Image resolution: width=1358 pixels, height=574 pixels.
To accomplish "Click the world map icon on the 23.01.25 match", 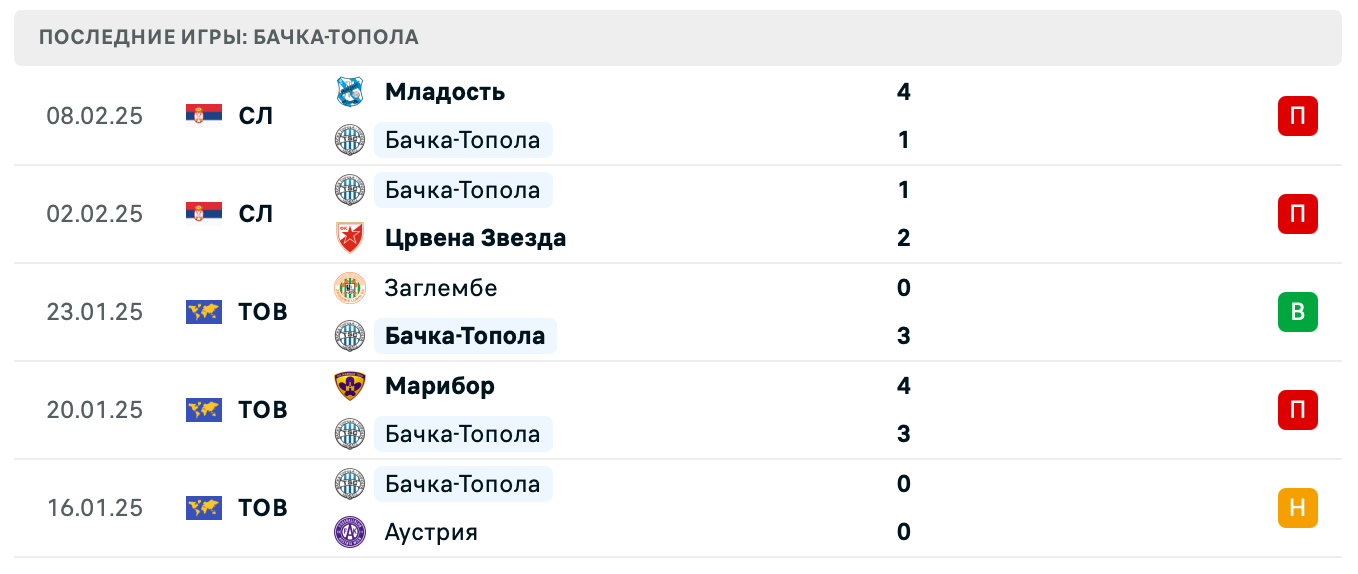I will [204, 312].
